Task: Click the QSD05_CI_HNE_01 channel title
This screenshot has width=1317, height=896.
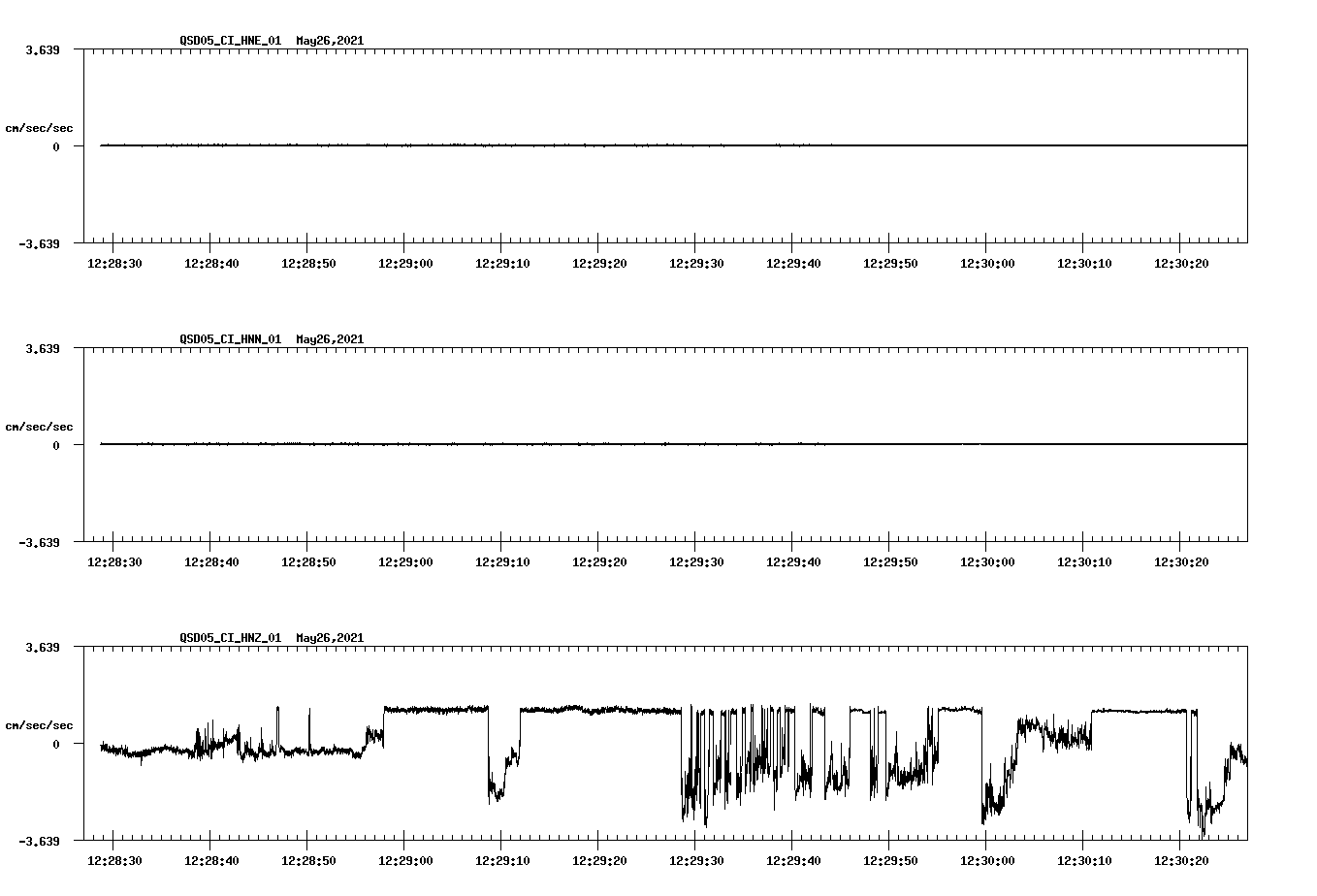Action: click(229, 42)
